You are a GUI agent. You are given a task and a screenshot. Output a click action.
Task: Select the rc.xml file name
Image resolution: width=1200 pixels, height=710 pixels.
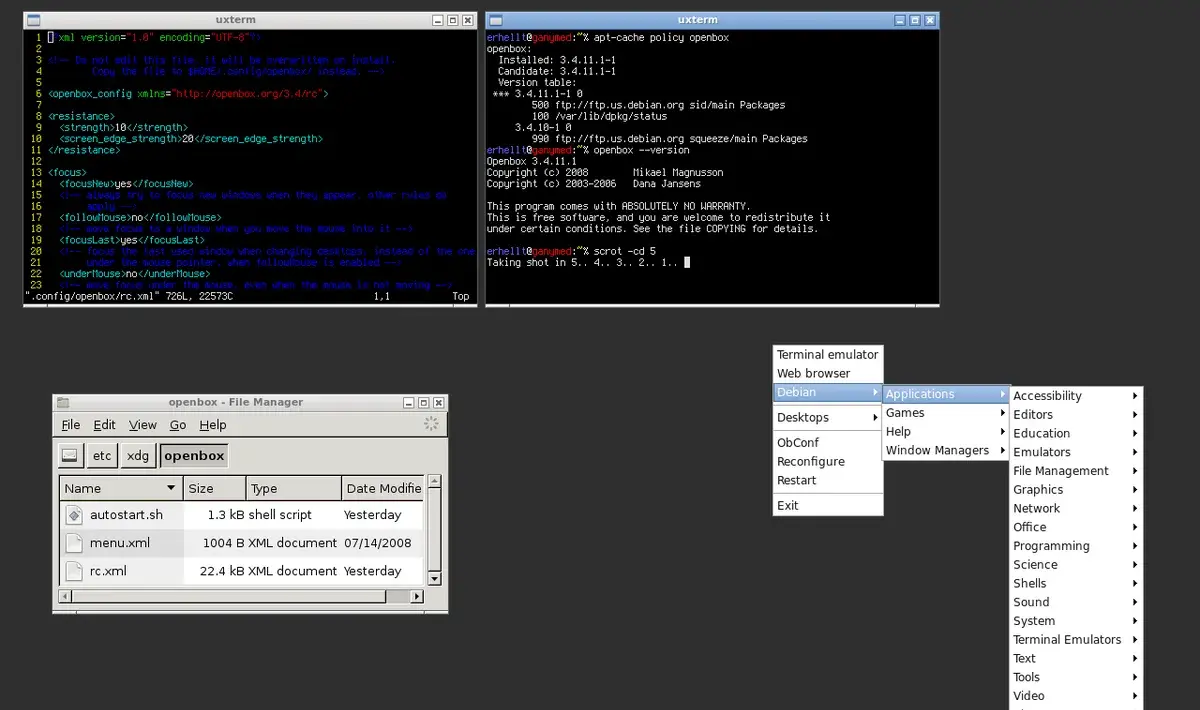(108, 571)
